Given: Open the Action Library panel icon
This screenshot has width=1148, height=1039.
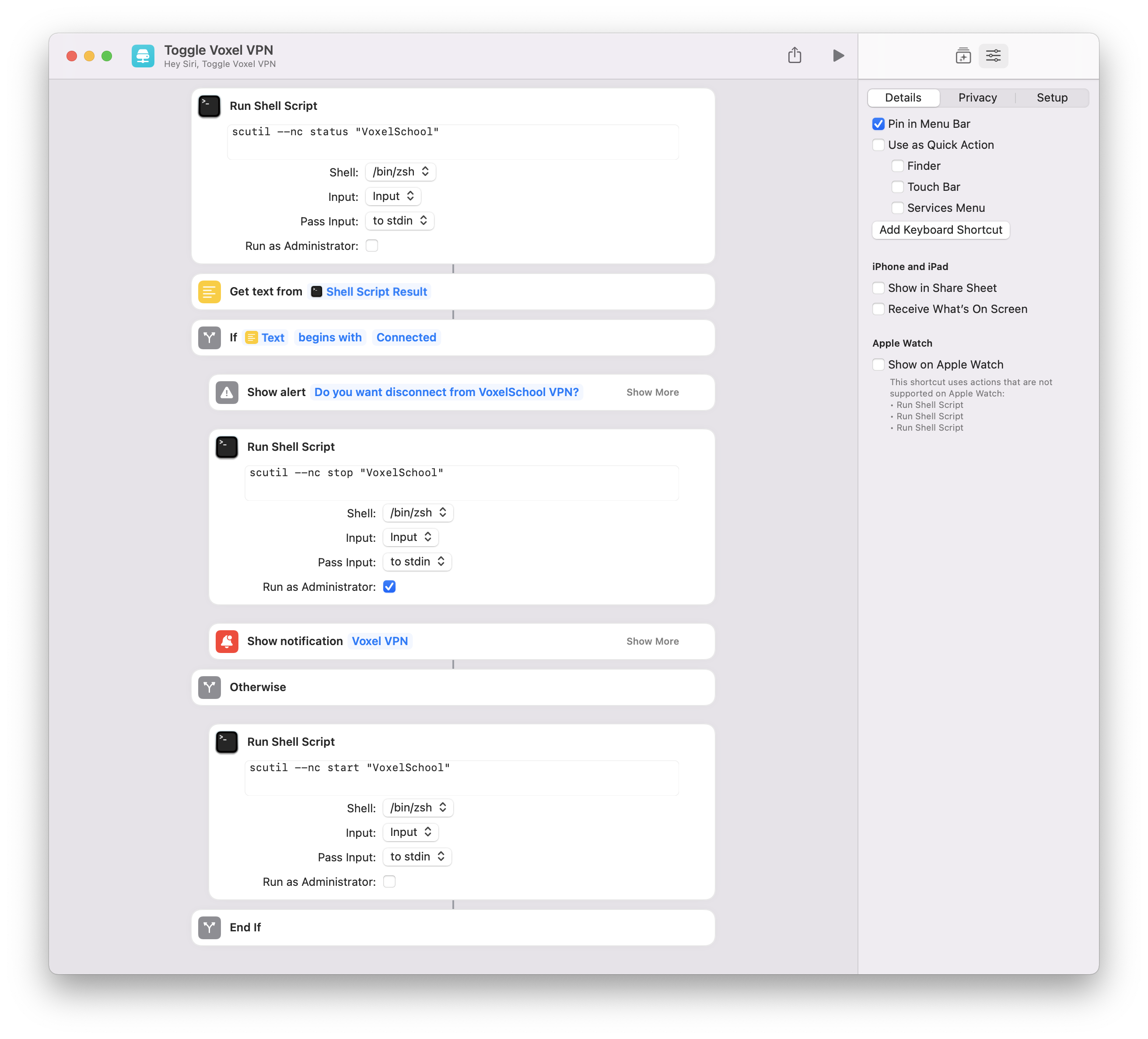Looking at the screenshot, I should (x=963, y=55).
